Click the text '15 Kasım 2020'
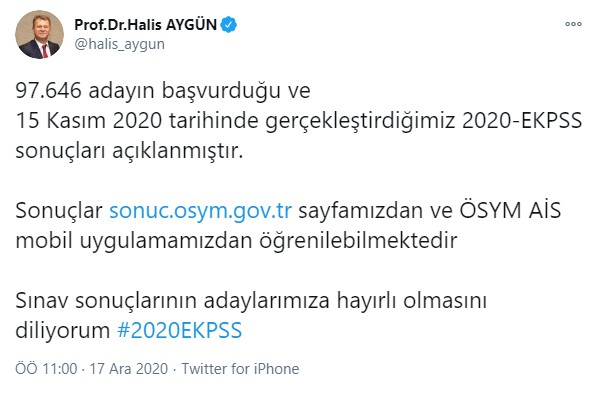Image resolution: width=598 pixels, height=393 pixels. 89,121
